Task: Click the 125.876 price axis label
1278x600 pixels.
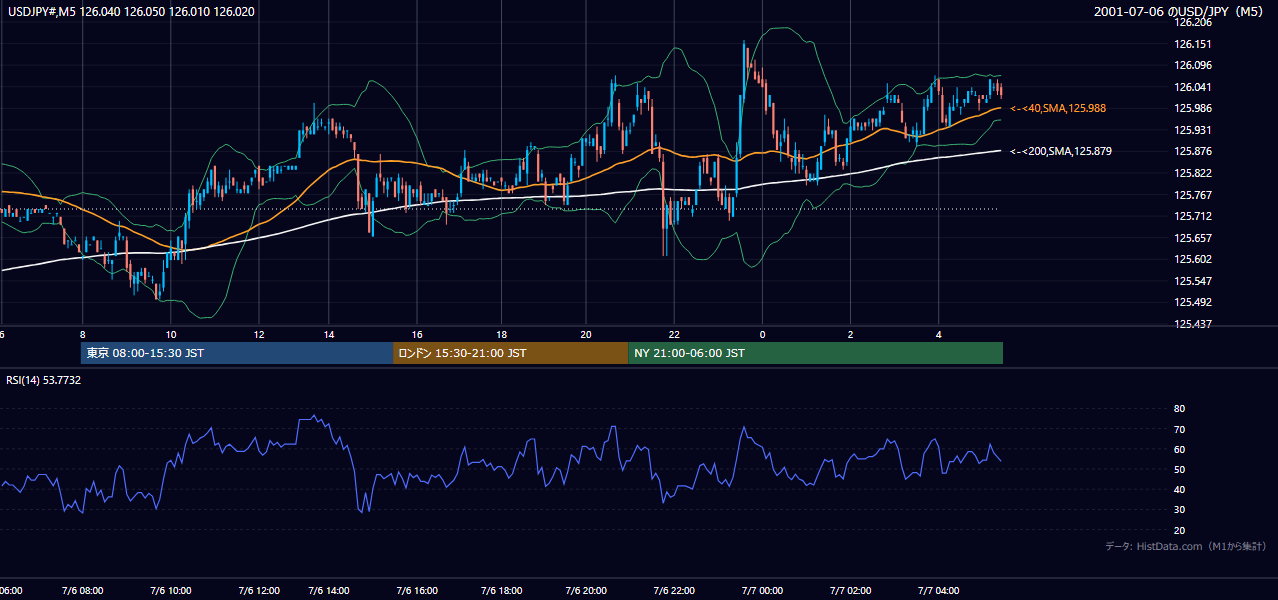Action: point(1194,151)
